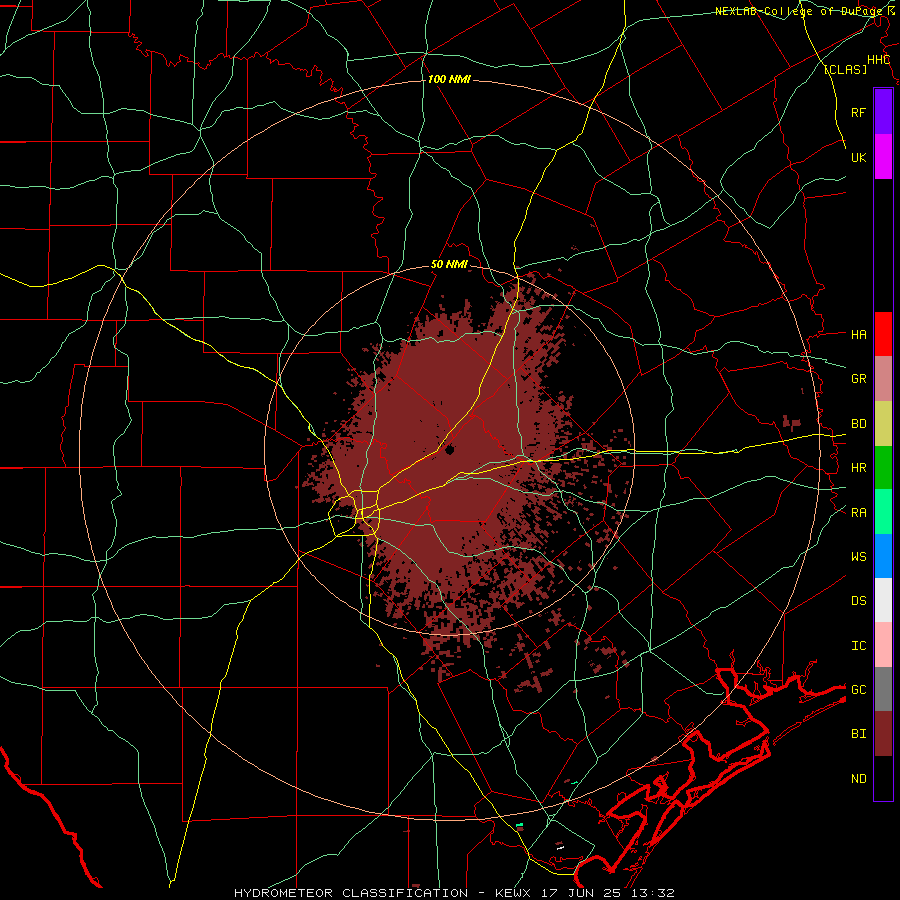
Task: Pick the dusty pink GR legend swatch
Action: (883, 379)
